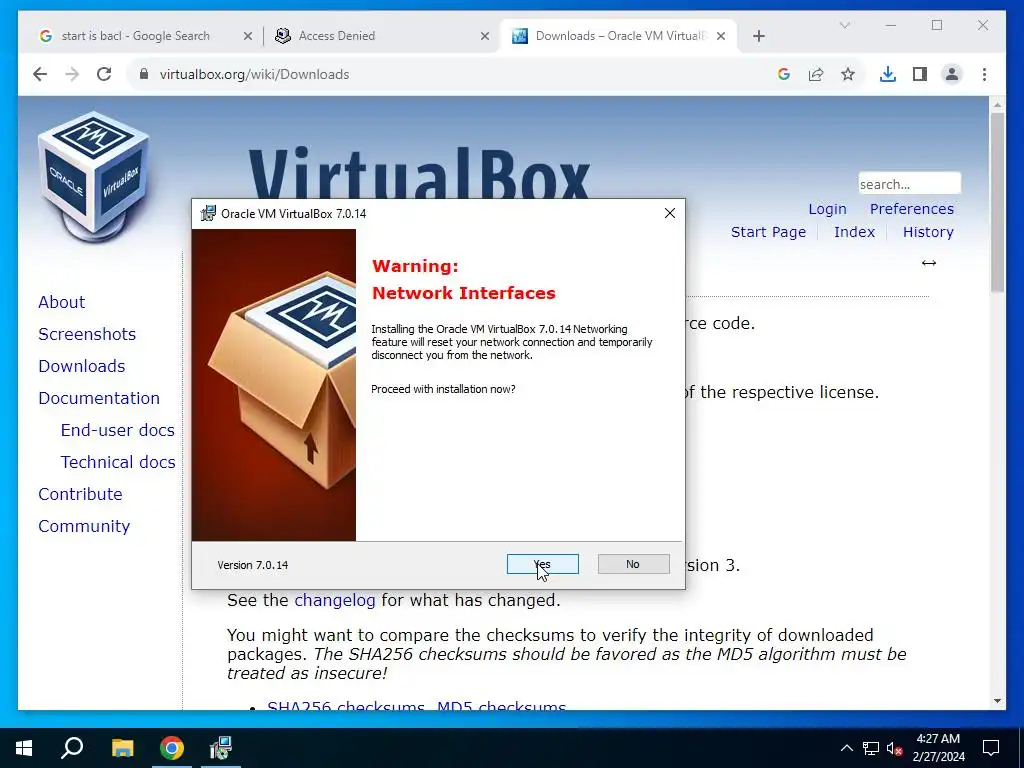Share this page via share icon
Image resolution: width=1024 pixels, height=768 pixels.
(x=816, y=74)
